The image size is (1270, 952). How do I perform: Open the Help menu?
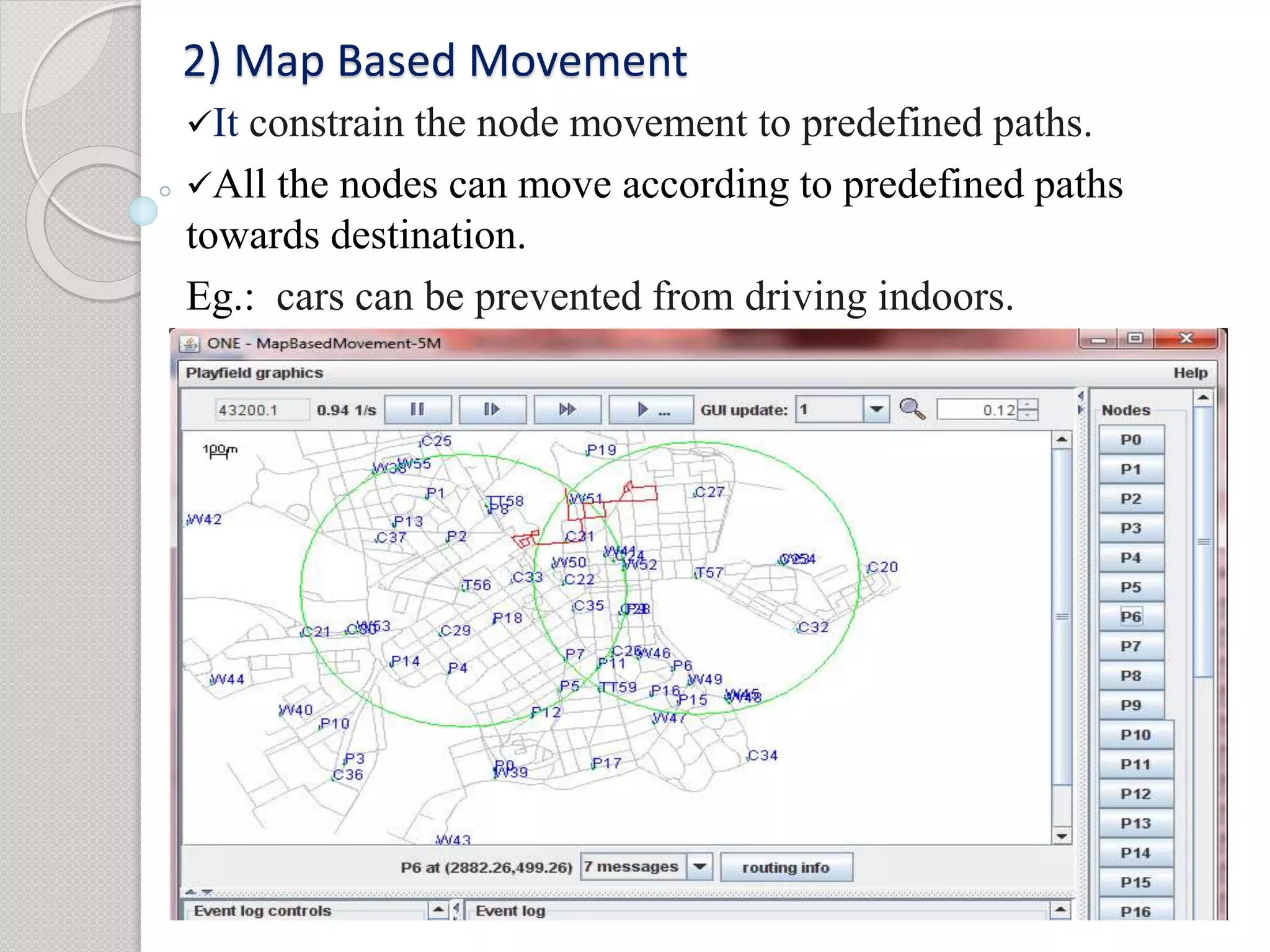1190,372
